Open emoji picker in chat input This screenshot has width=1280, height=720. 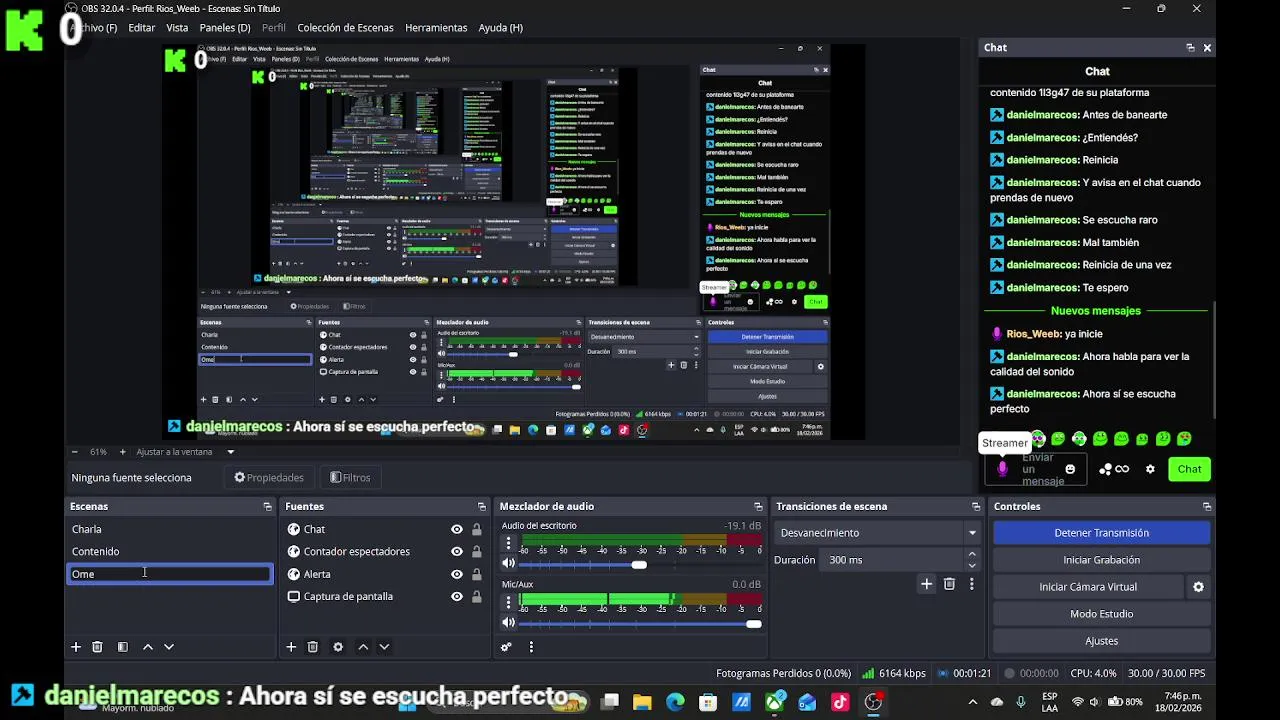click(x=1070, y=469)
